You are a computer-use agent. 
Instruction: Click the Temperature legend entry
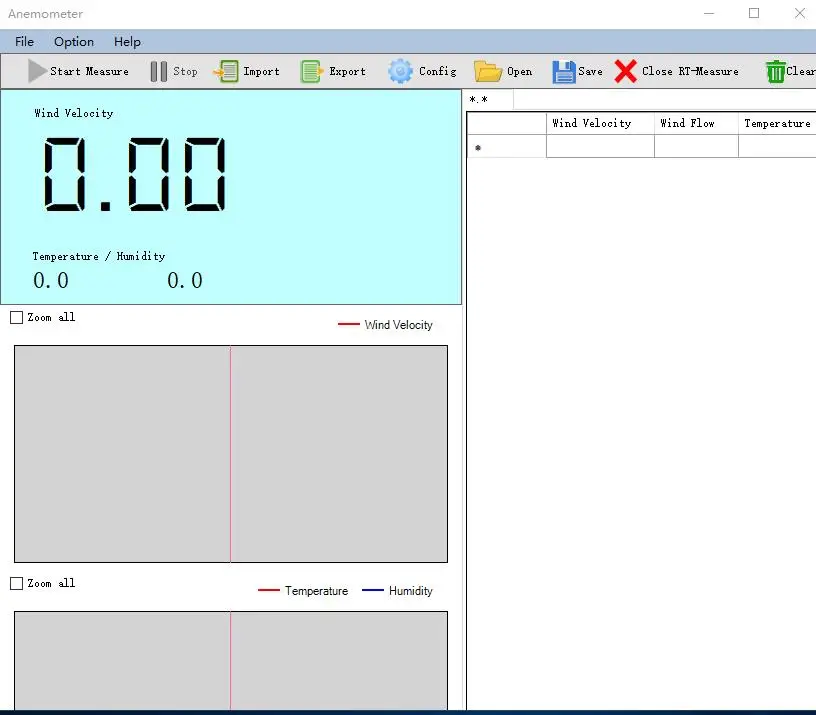(x=303, y=591)
